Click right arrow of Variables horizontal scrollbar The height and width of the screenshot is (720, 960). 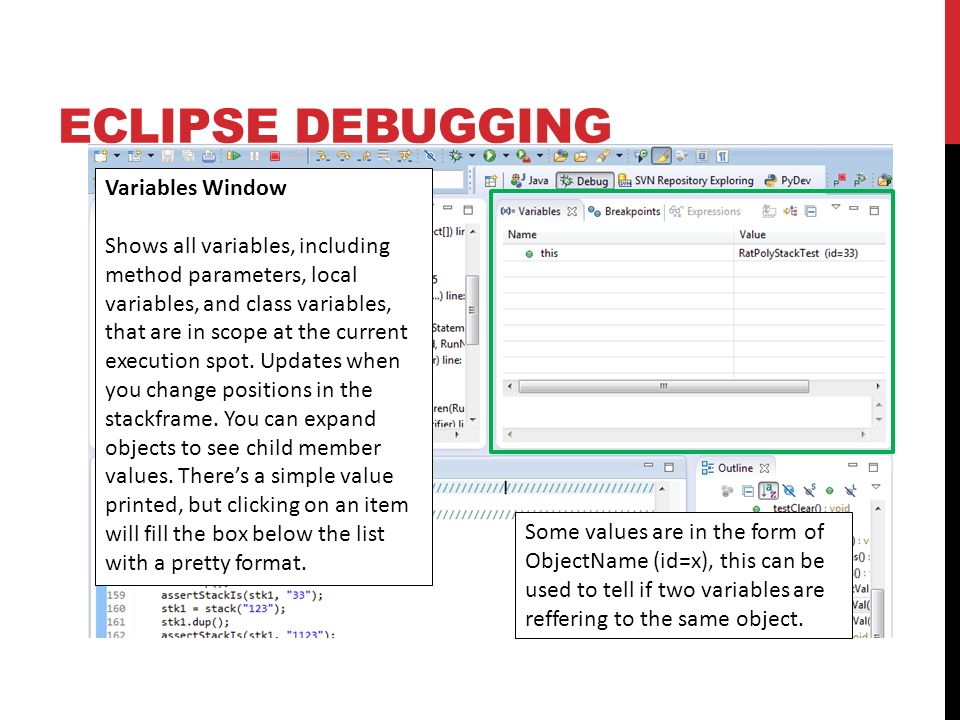pos(878,386)
